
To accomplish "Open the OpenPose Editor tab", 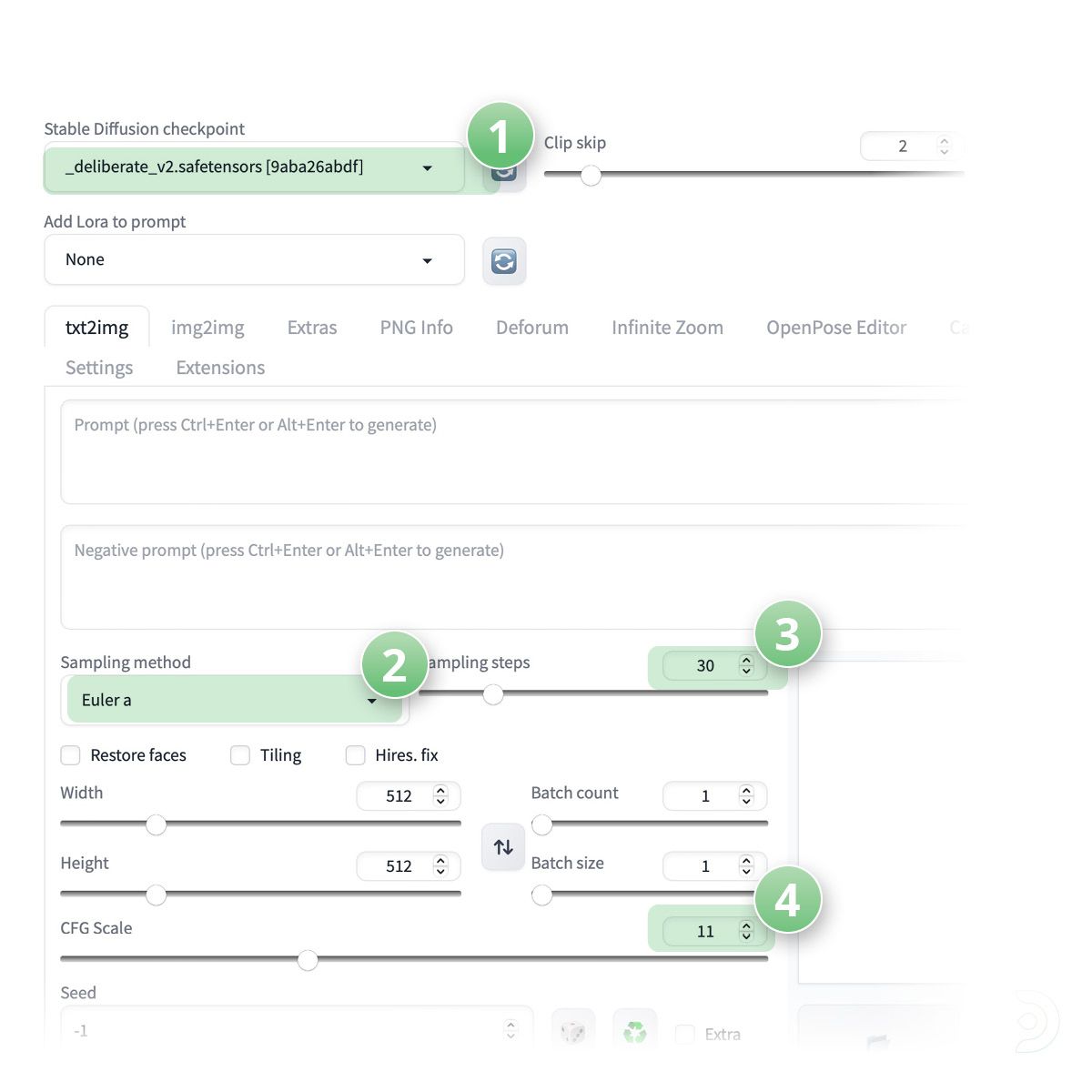I will [836, 328].
